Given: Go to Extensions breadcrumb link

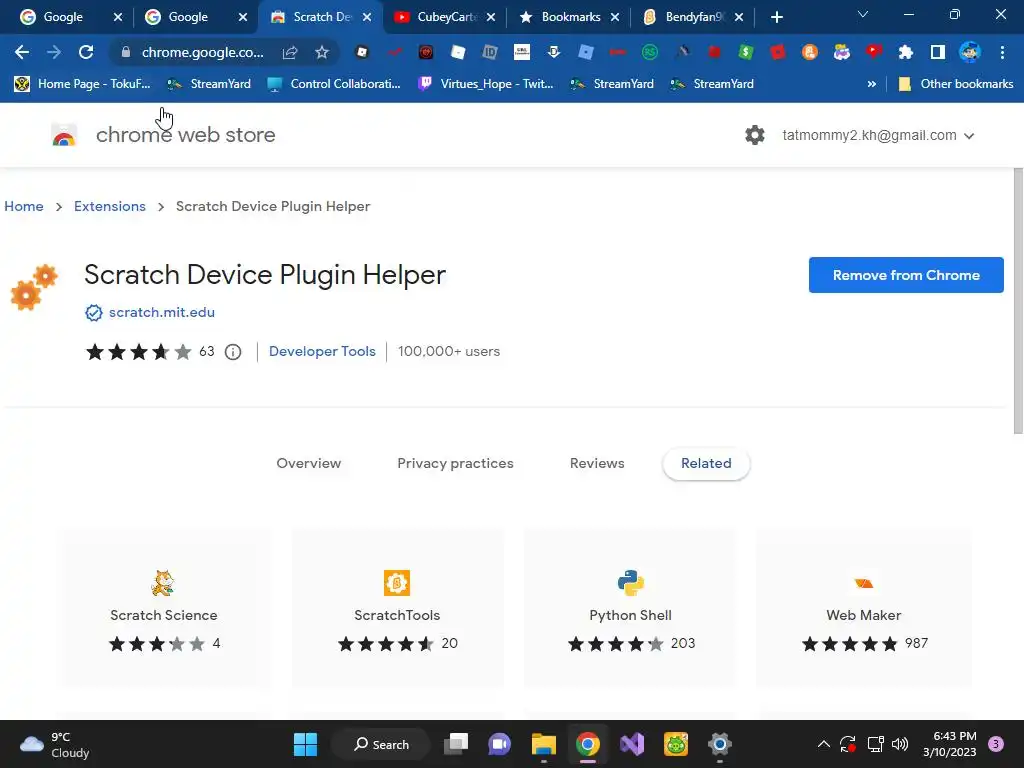Looking at the screenshot, I should click(x=110, y=206).
